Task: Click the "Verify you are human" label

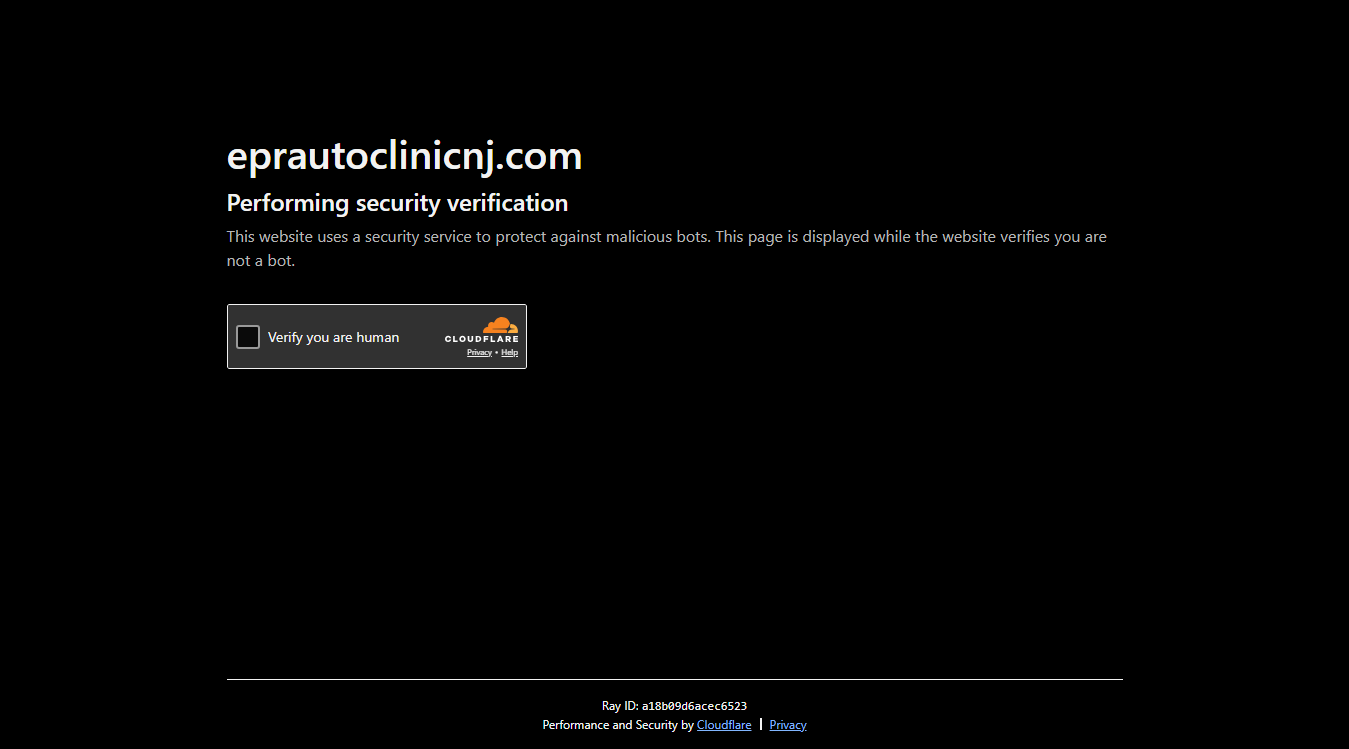Action: click(x=333, y=337)
